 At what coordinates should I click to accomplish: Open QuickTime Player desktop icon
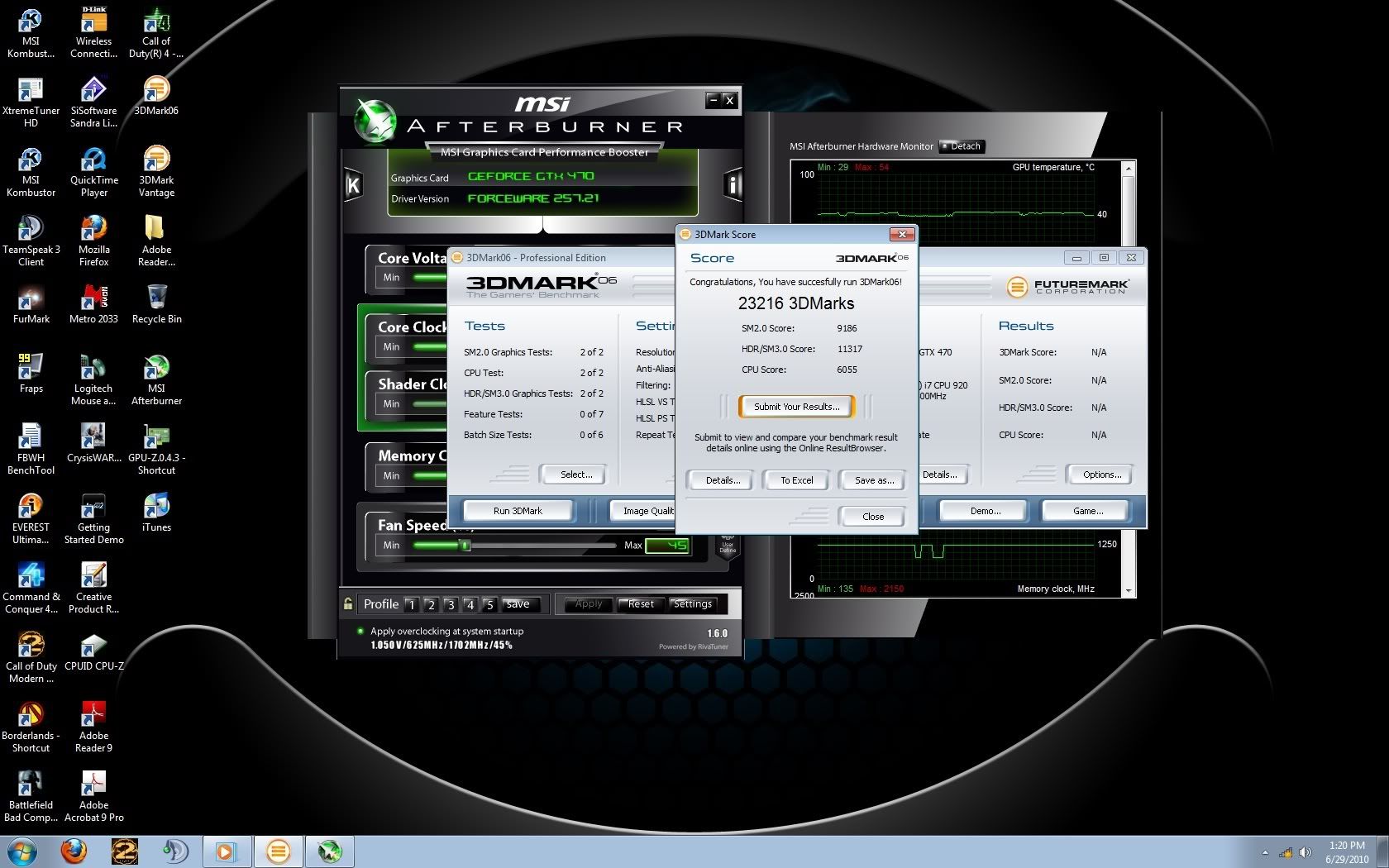tap(93, 172)
